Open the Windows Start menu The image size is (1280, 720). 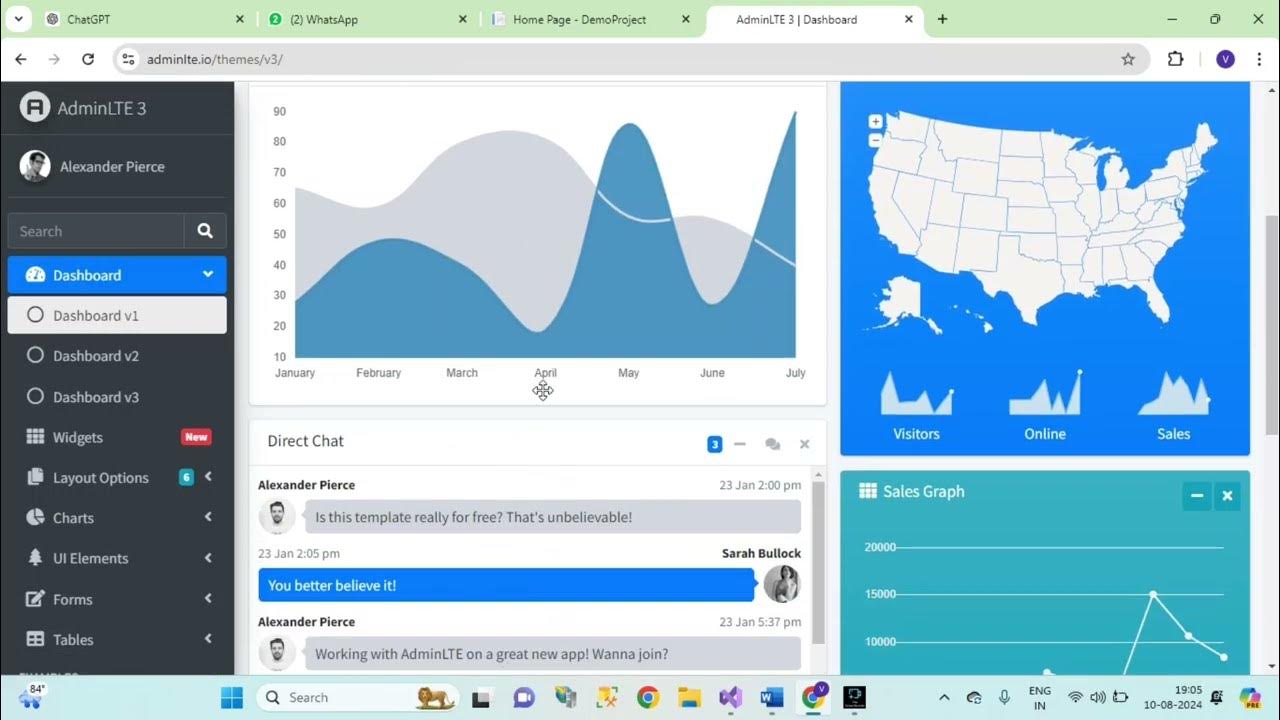(231, 697)
